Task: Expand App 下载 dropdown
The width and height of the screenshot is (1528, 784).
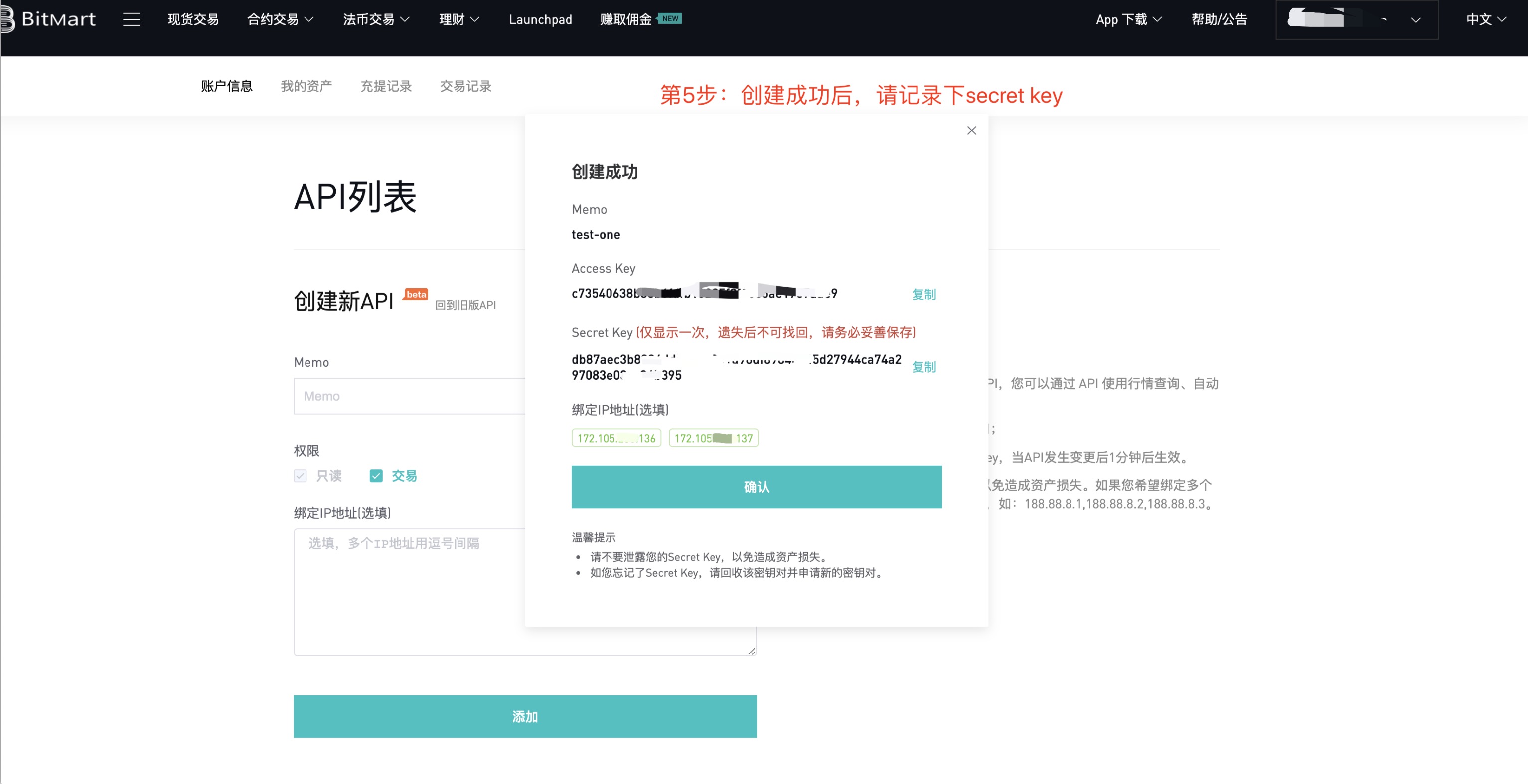Action: 1128,19
